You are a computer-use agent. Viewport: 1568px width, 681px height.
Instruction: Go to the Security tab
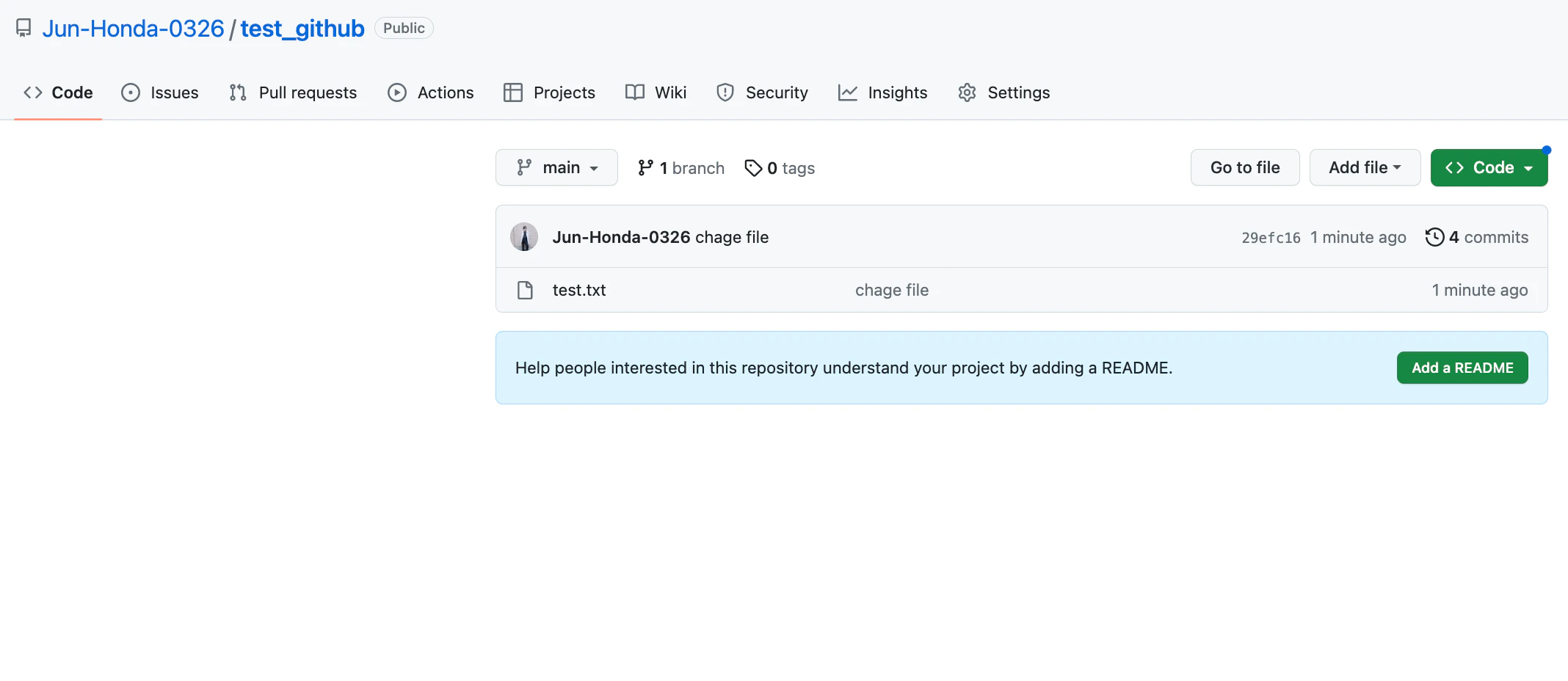coord(762,92)
